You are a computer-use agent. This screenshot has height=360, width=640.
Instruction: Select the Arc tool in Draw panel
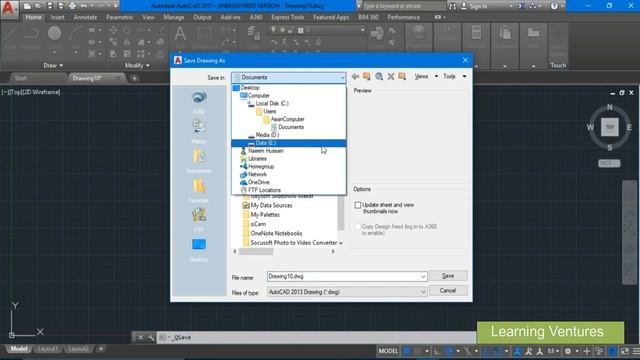(x=75, y=38)
